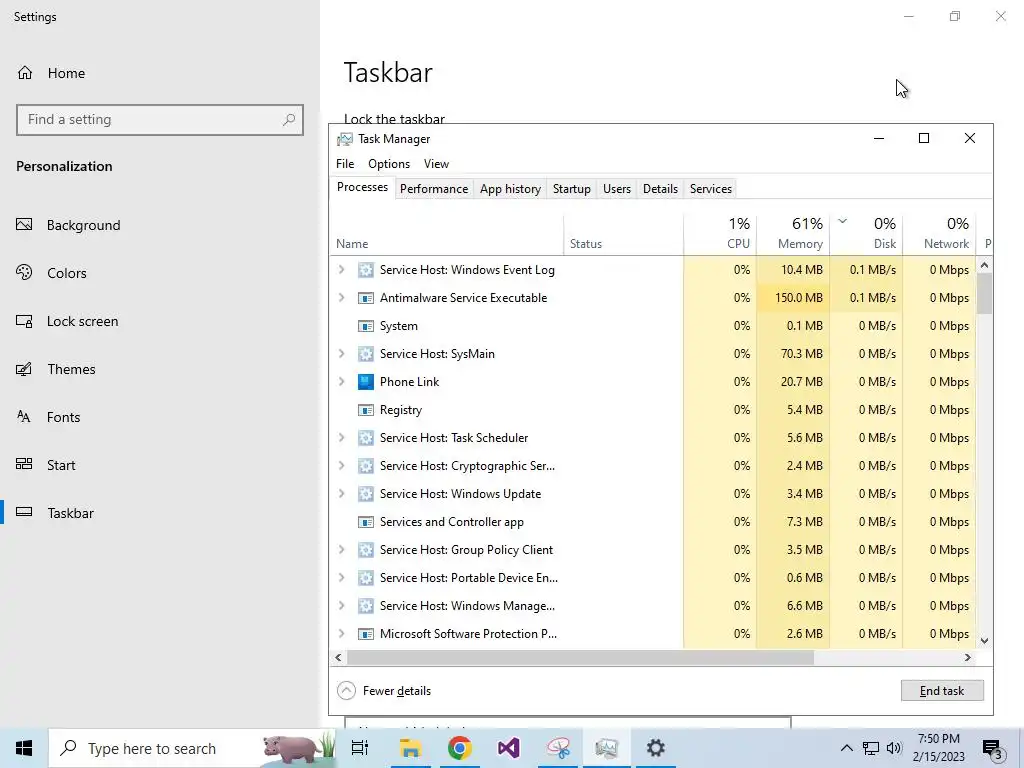Switch to the Users tab
1024x768 pixels.
[616, 189]
